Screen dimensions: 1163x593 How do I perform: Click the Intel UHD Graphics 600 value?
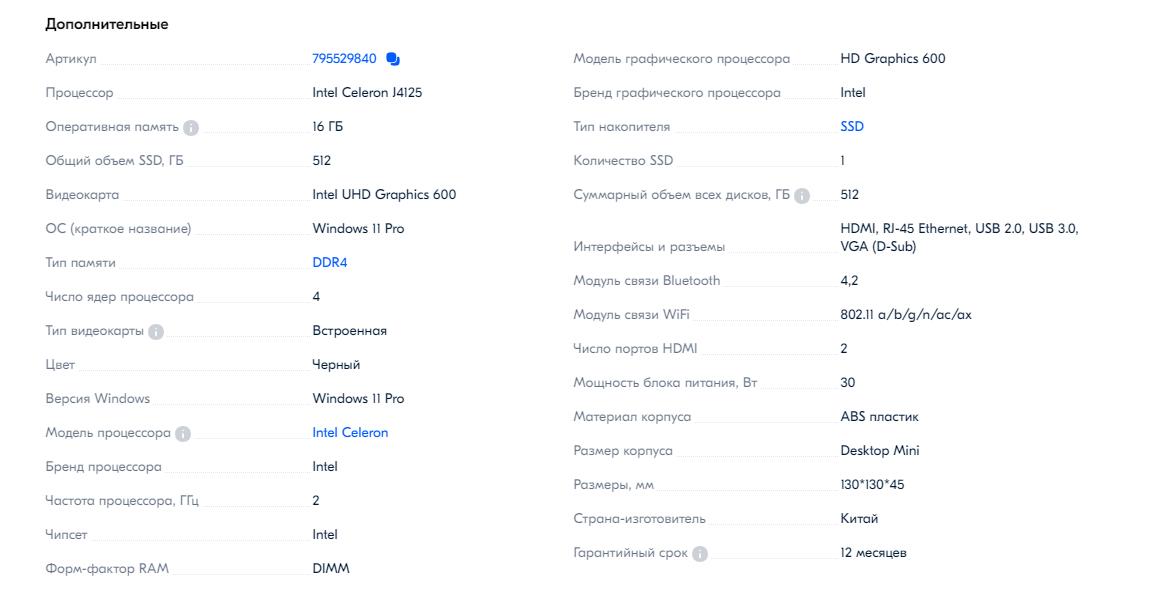(384, 195)
